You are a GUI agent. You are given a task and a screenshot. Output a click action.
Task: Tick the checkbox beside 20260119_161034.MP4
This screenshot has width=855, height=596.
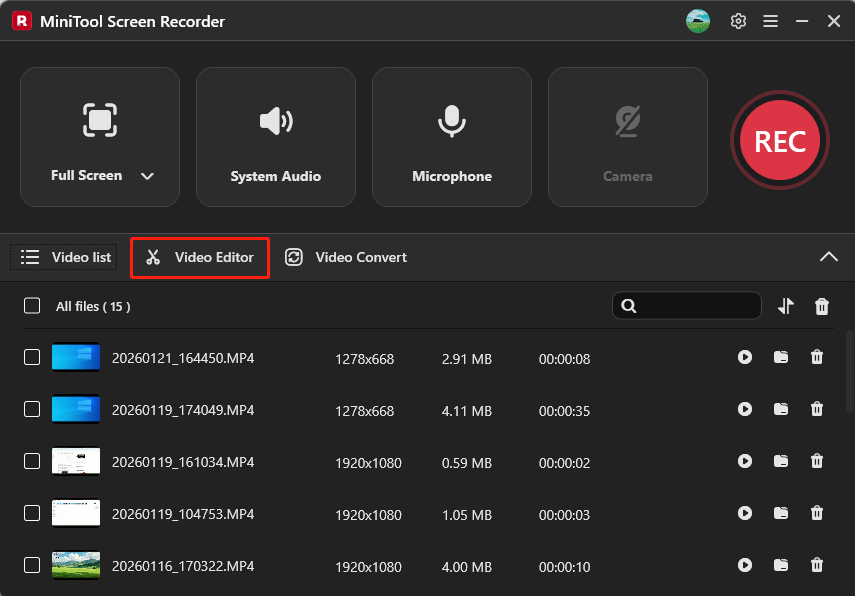tap(31, 461)
